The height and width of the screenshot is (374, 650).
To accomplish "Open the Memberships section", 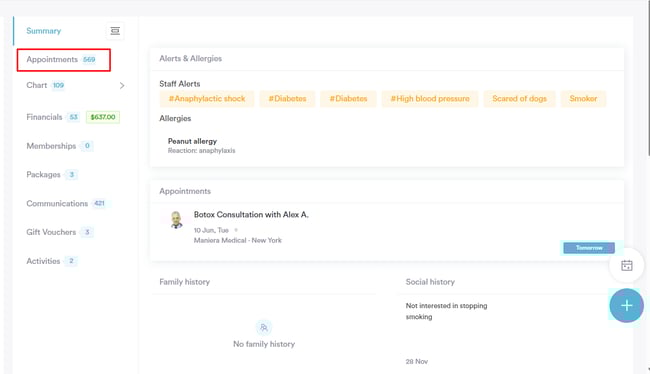I will tap(51, 146).
